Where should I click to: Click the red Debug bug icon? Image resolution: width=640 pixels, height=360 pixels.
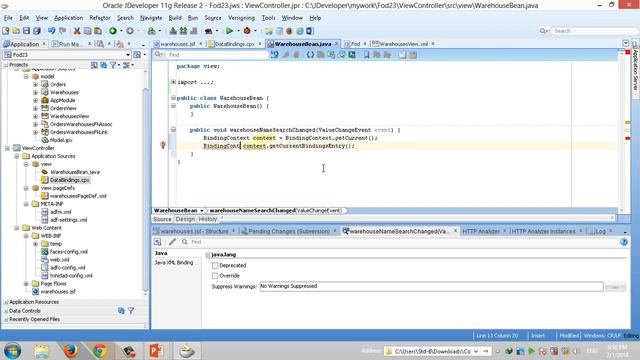pyautogui.click(x=247, y=31)
